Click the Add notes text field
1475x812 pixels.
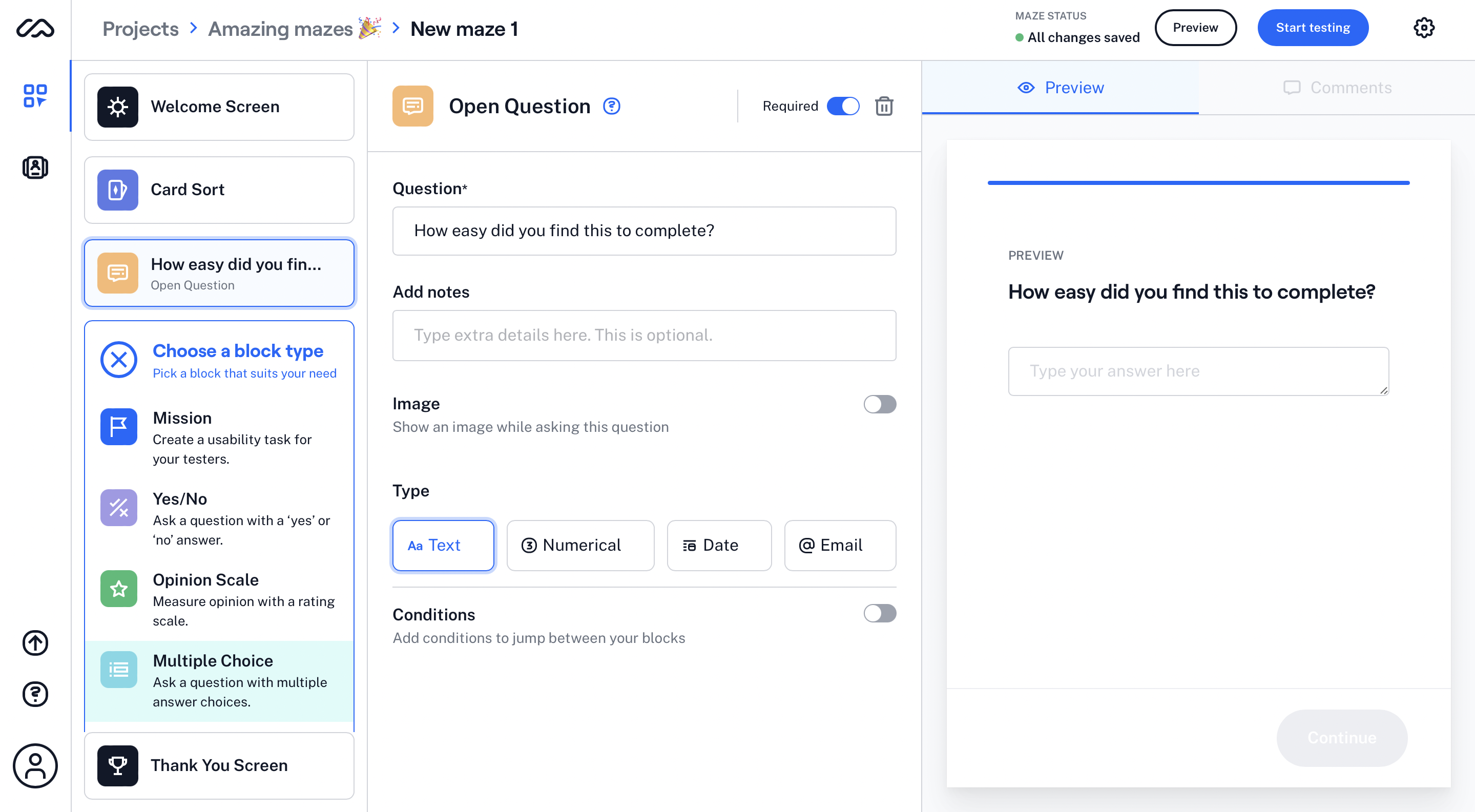[x=643, y=336]
